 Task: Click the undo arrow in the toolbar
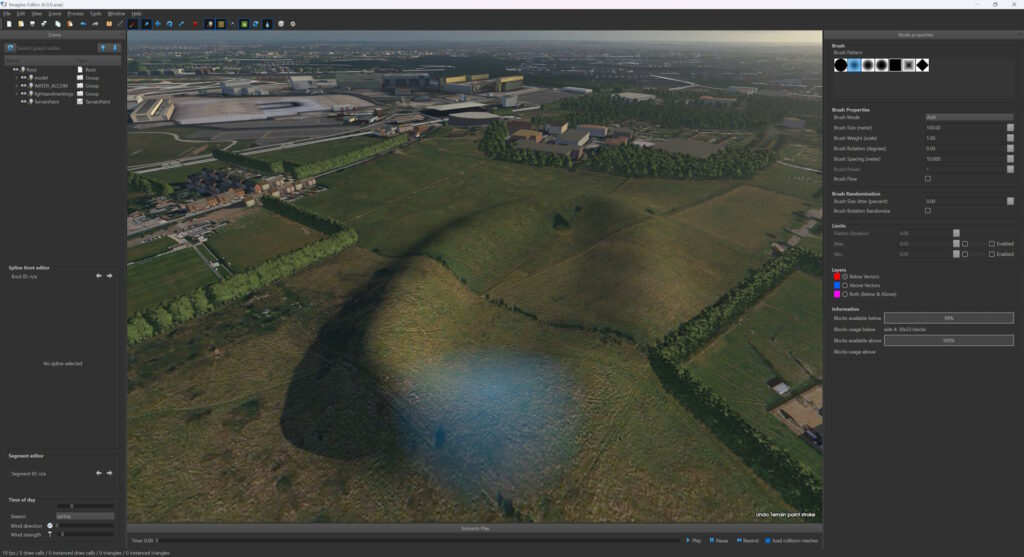pyautogui.click(x=84, y=24)
